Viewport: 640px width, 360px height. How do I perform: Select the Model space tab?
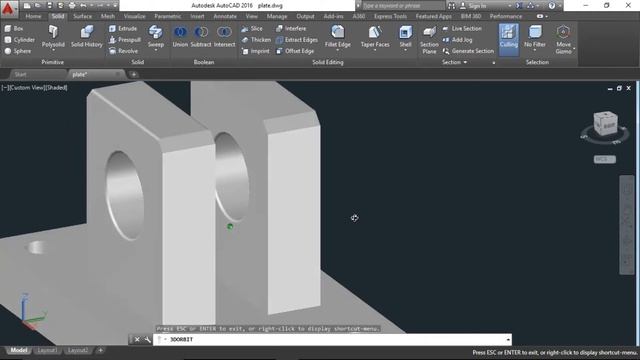click(x=18, y=350)
